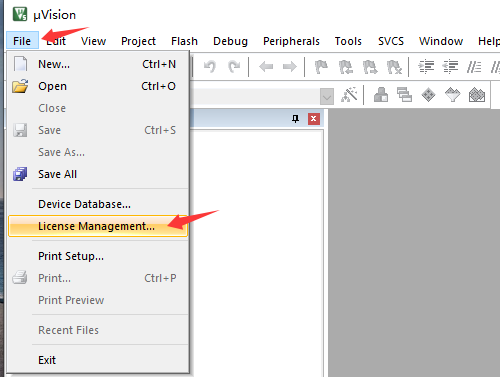Expand the target selection dropdown arrow
Screen dimensions: 500x377
click(x=327, y=97)
